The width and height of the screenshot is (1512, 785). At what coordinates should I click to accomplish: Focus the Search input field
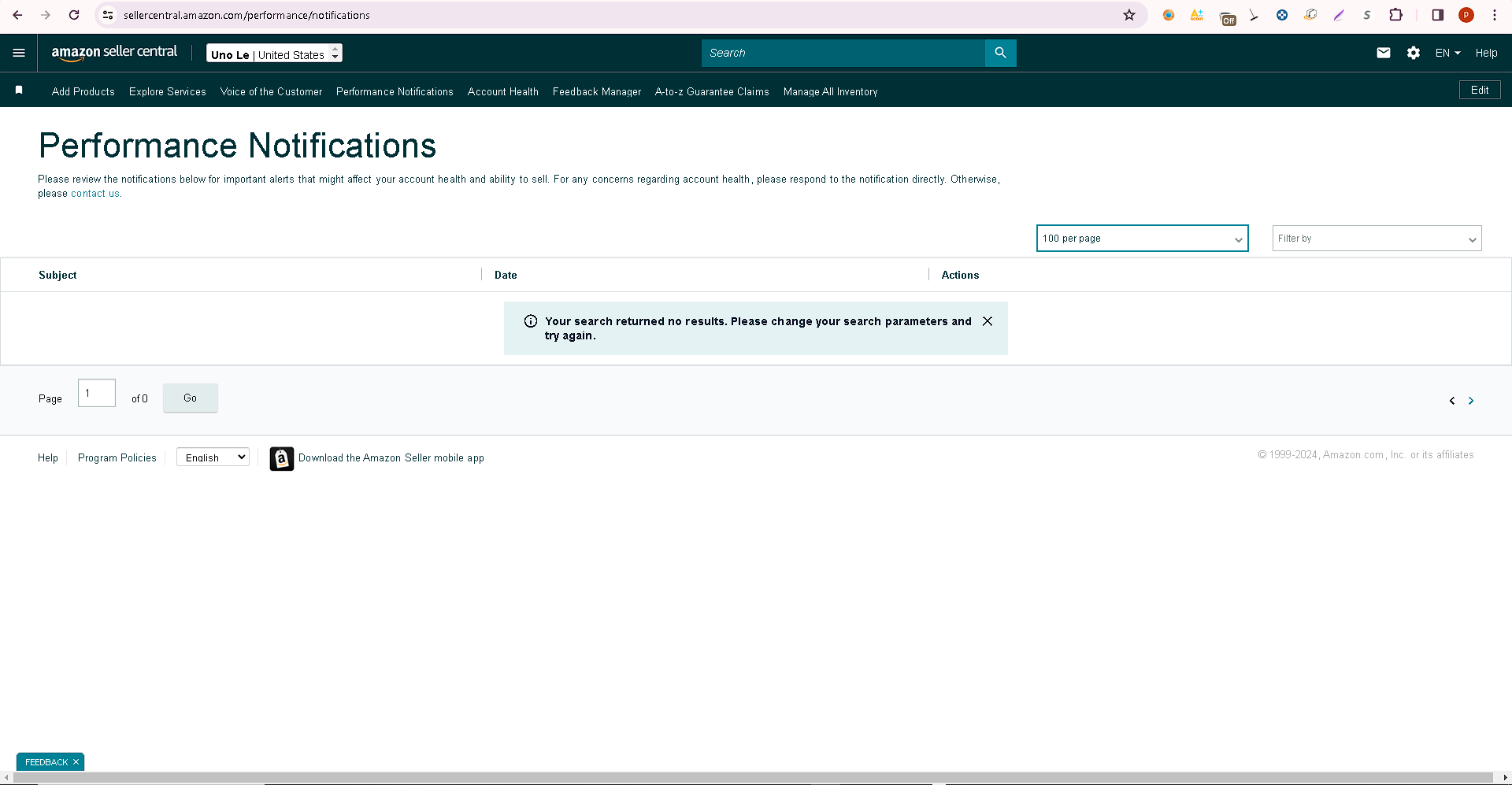[843, 53]
